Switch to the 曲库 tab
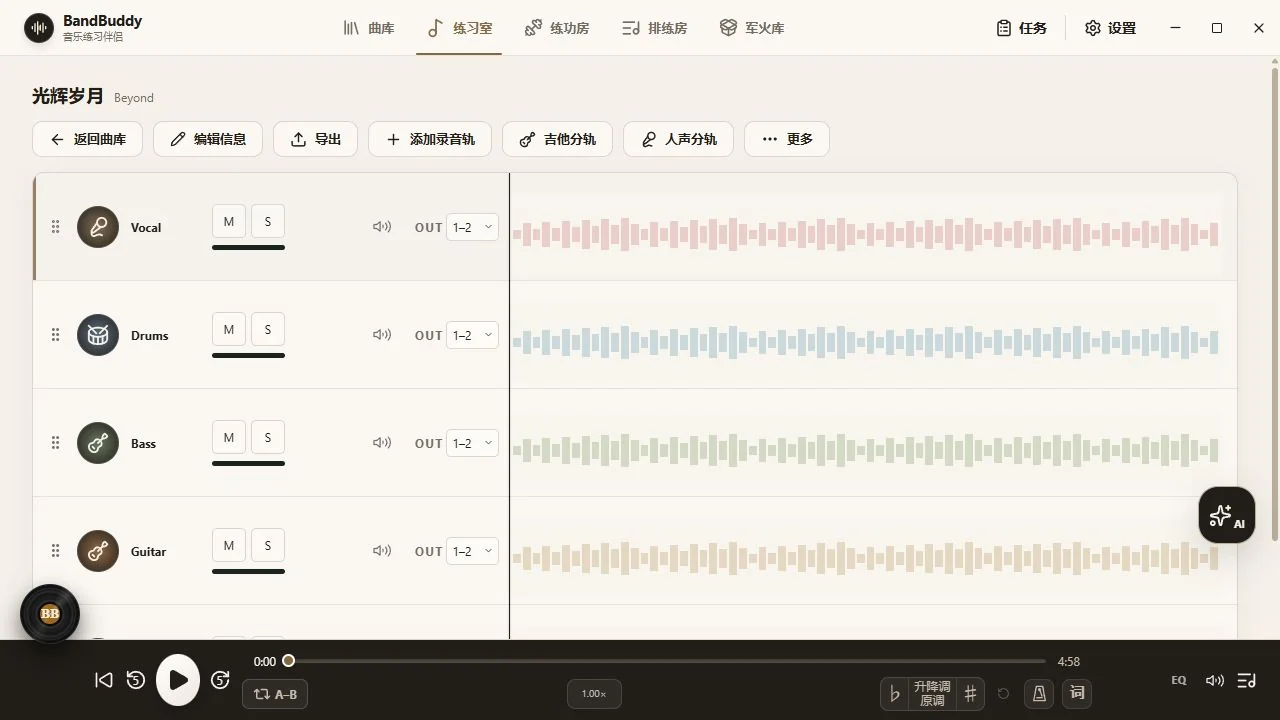1280x720 pixels. pyautogui.click(x=369, y=28)
